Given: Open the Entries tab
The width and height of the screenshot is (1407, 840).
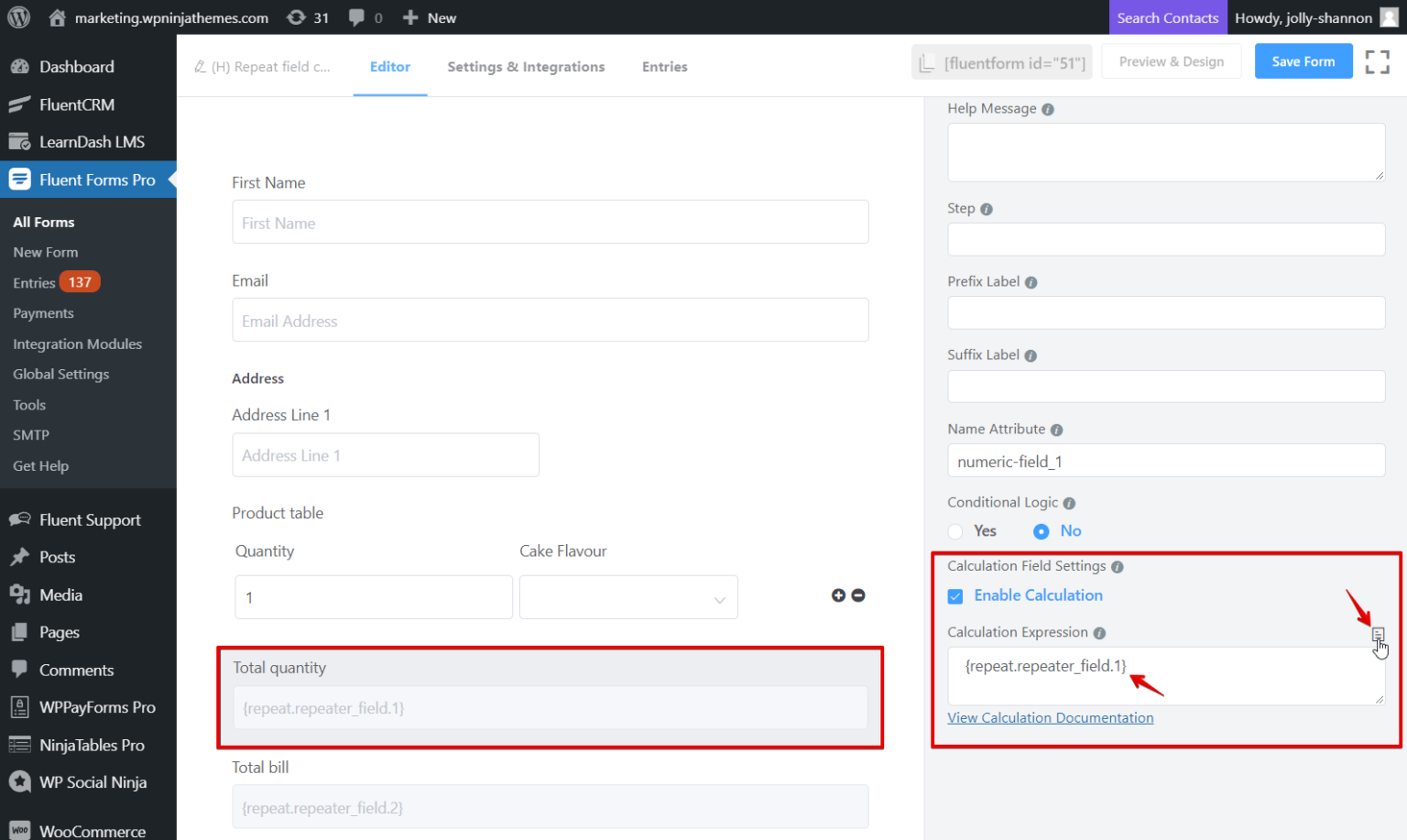Looking at the screenshot, I should point(664,67).
